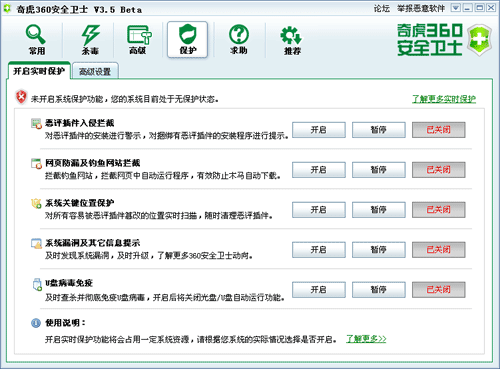Click the red unprotected status shield icon
Viewport: 500px width, 369px height.
pos(21,97)
